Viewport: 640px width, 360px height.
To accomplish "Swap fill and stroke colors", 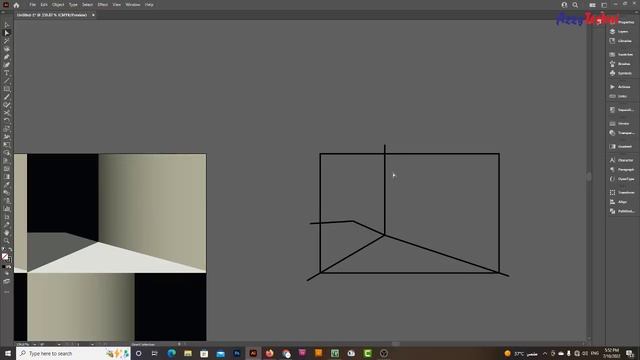I will pyautogui.click(x=10, y=249).
